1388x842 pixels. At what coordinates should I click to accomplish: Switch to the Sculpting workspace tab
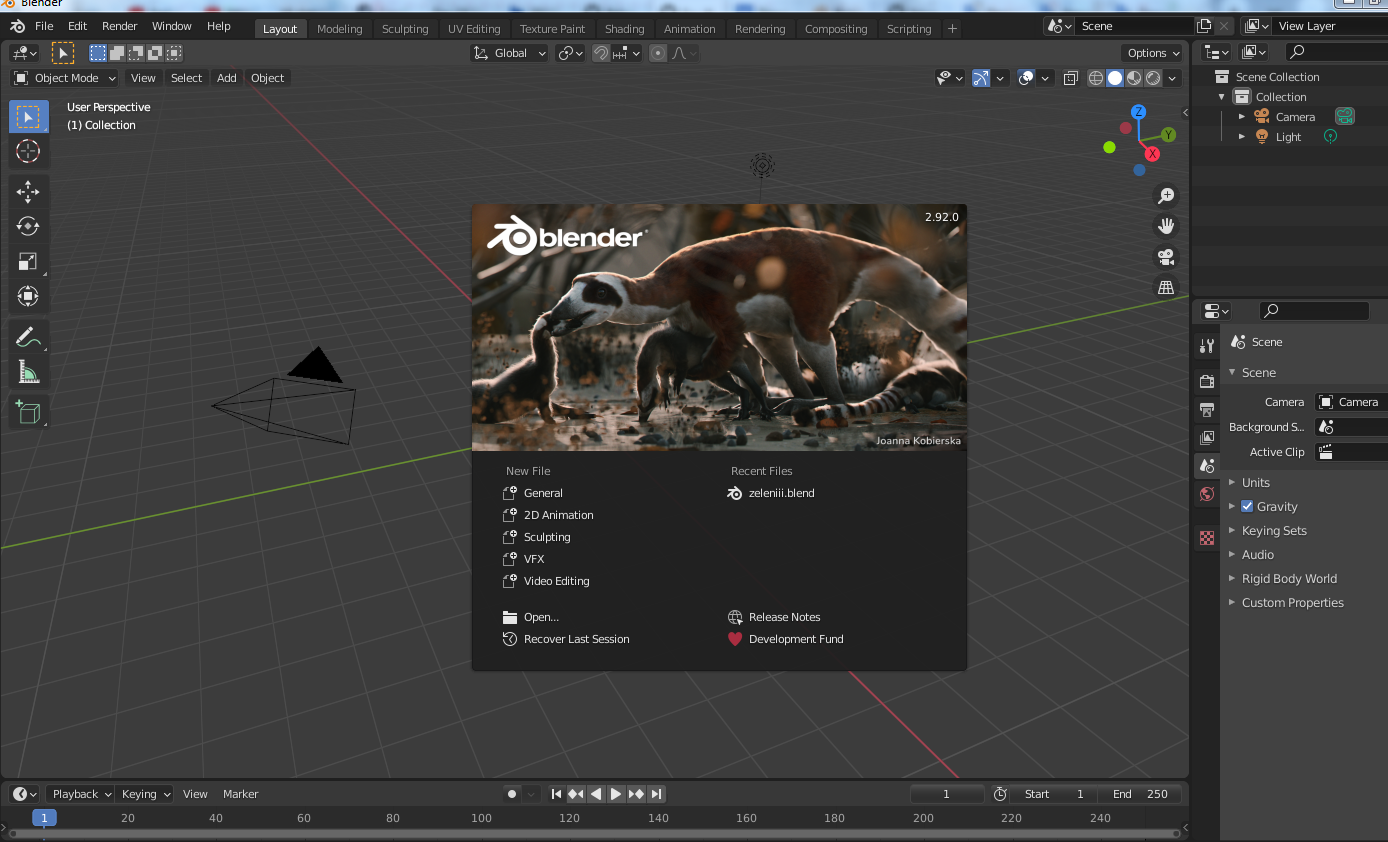click(405, 29)
